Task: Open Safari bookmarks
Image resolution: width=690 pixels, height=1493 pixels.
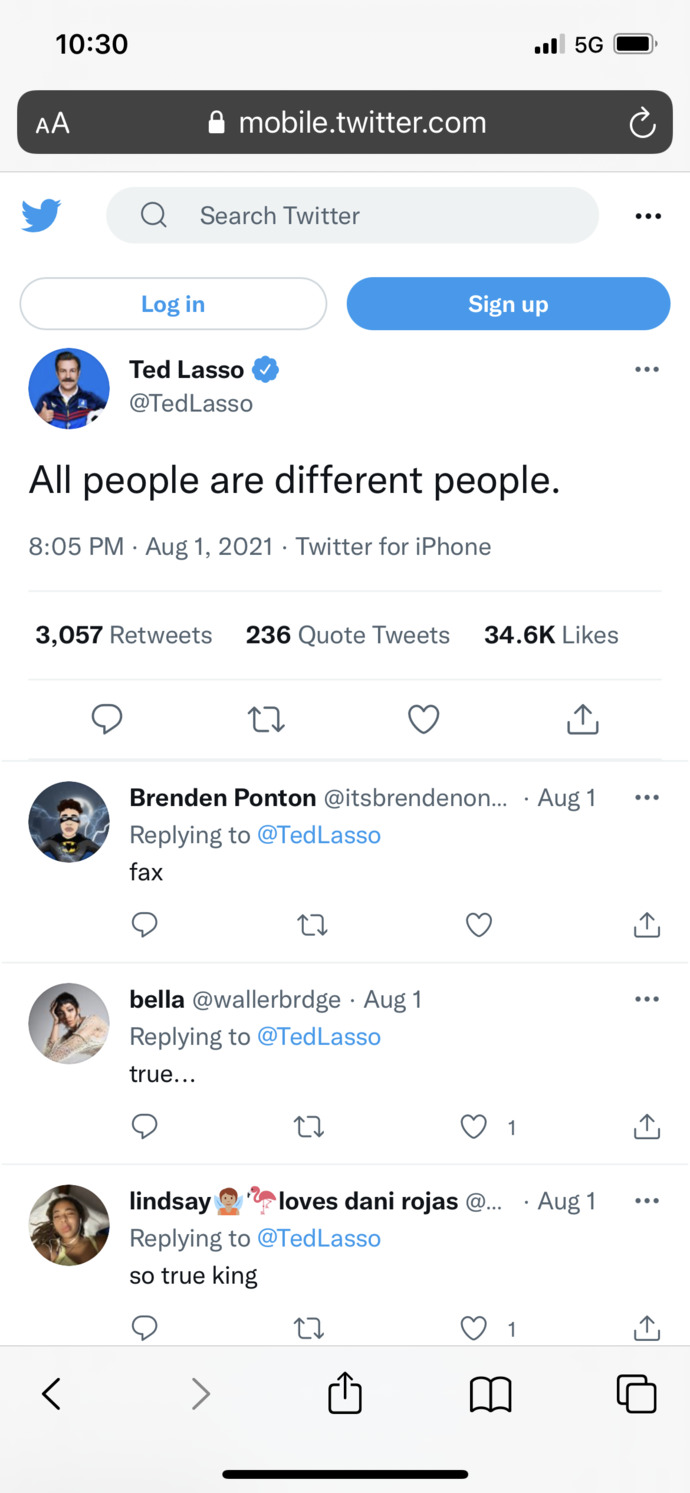Action: click(490, 1393)
